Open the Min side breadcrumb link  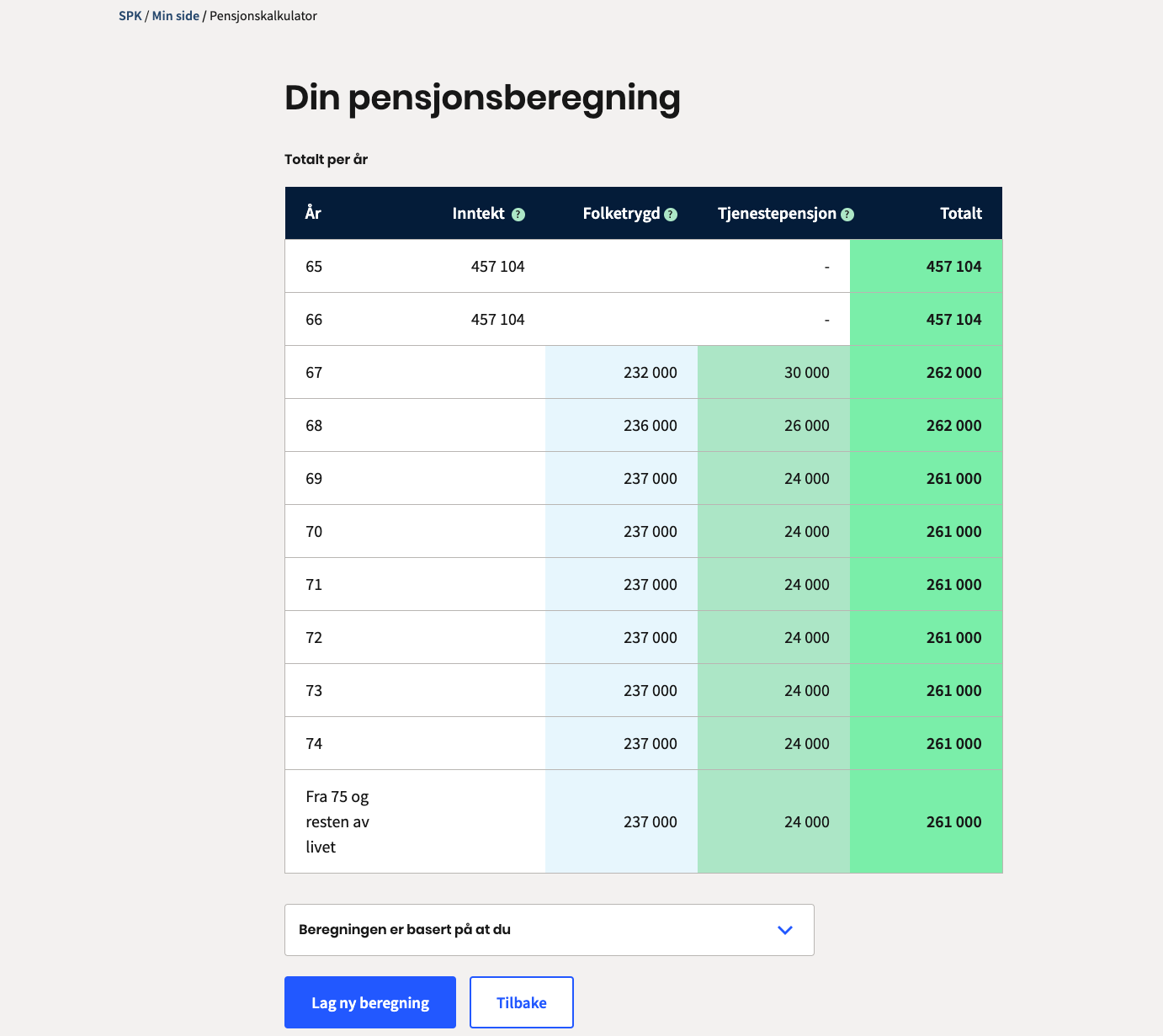[175, 16]
